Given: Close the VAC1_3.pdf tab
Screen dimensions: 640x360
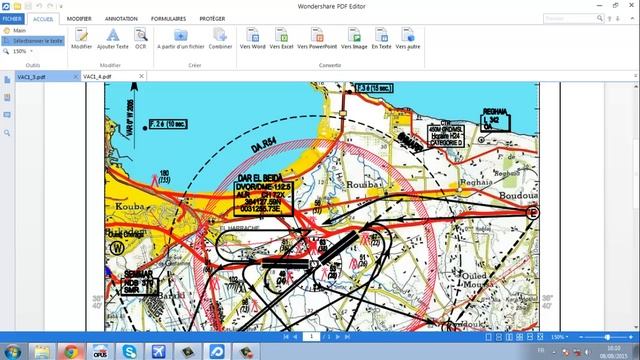Looking at the screenshot, I should click(x=76, y=77).
